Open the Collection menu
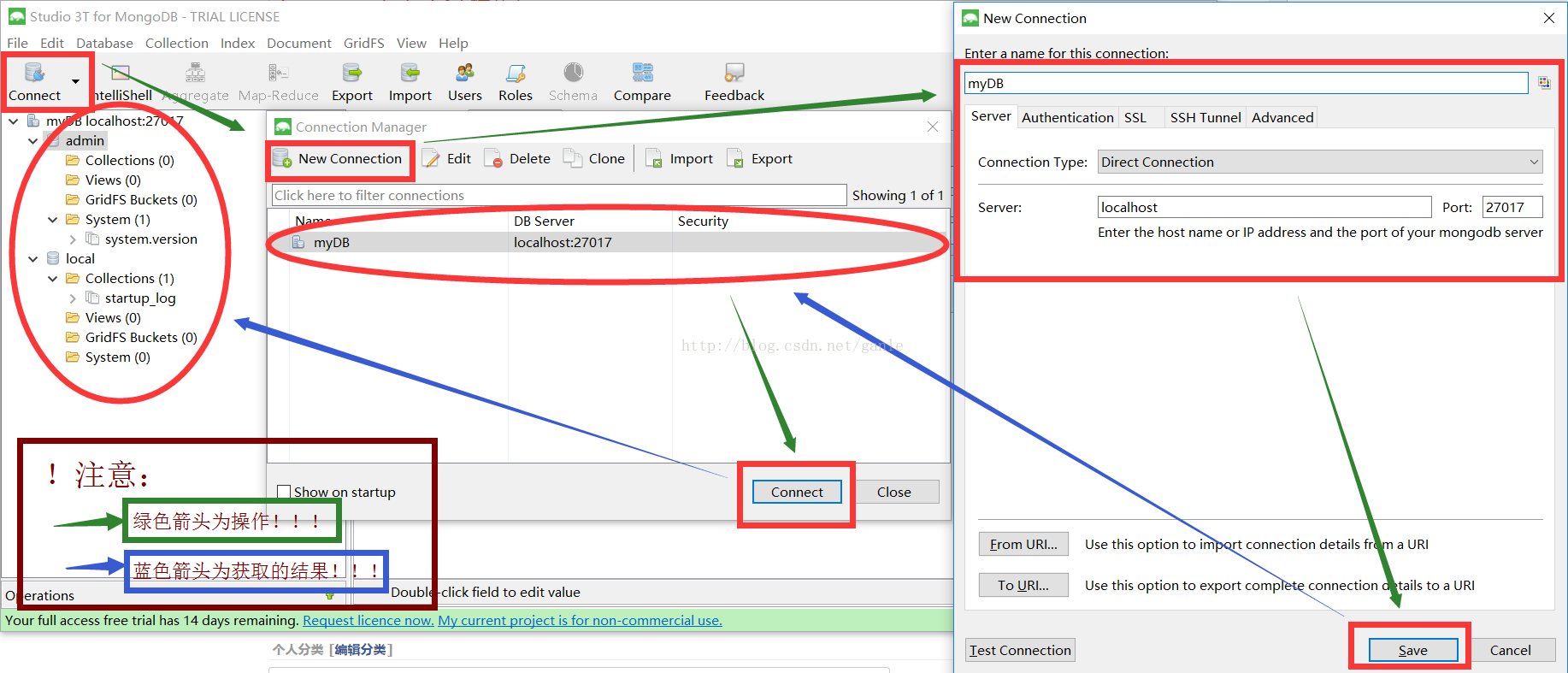Image resolution: width=1568 pixels, height=673 pixels. (177, 43)
